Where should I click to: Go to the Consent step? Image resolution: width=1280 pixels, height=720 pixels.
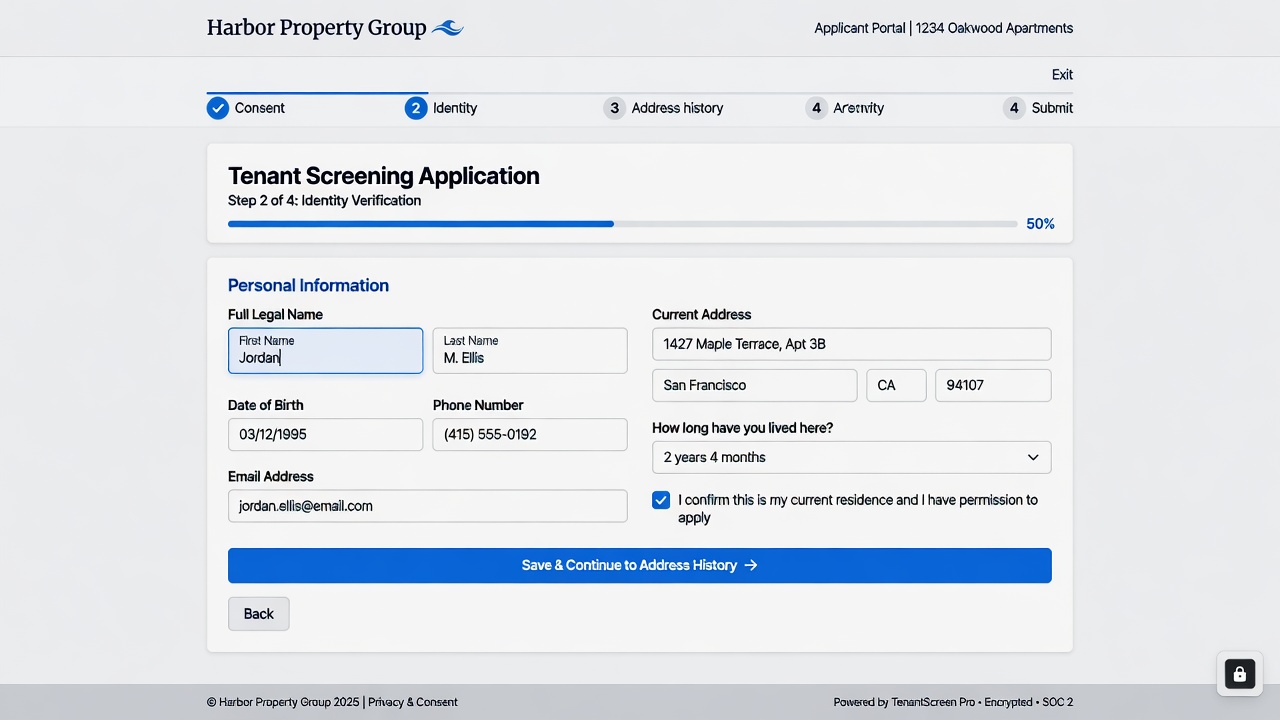(260, 108)
